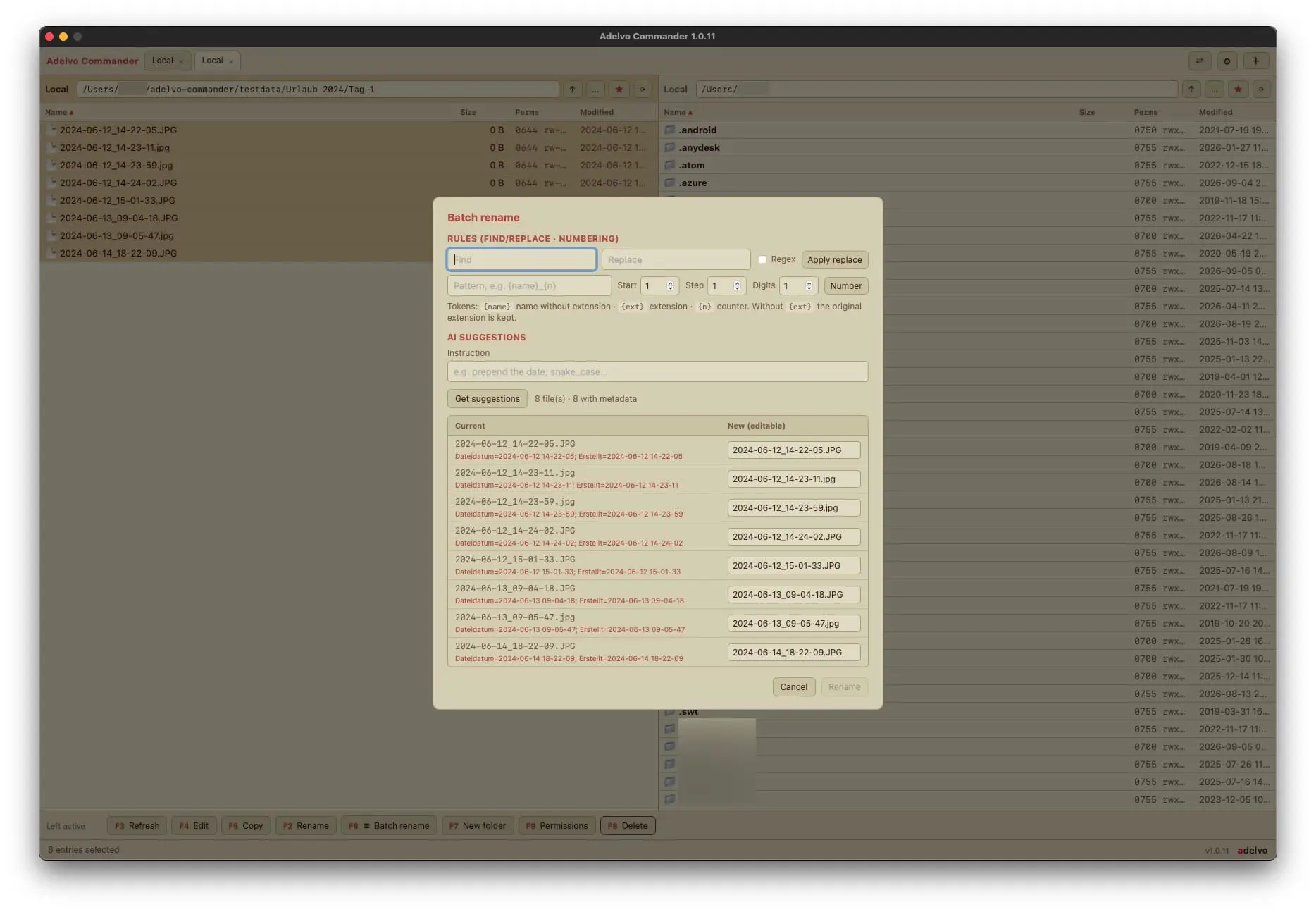The height and width of the screenshot is (912, 1316).
Task: Go up one folder in left pane
Action: [x=572, y=90]
